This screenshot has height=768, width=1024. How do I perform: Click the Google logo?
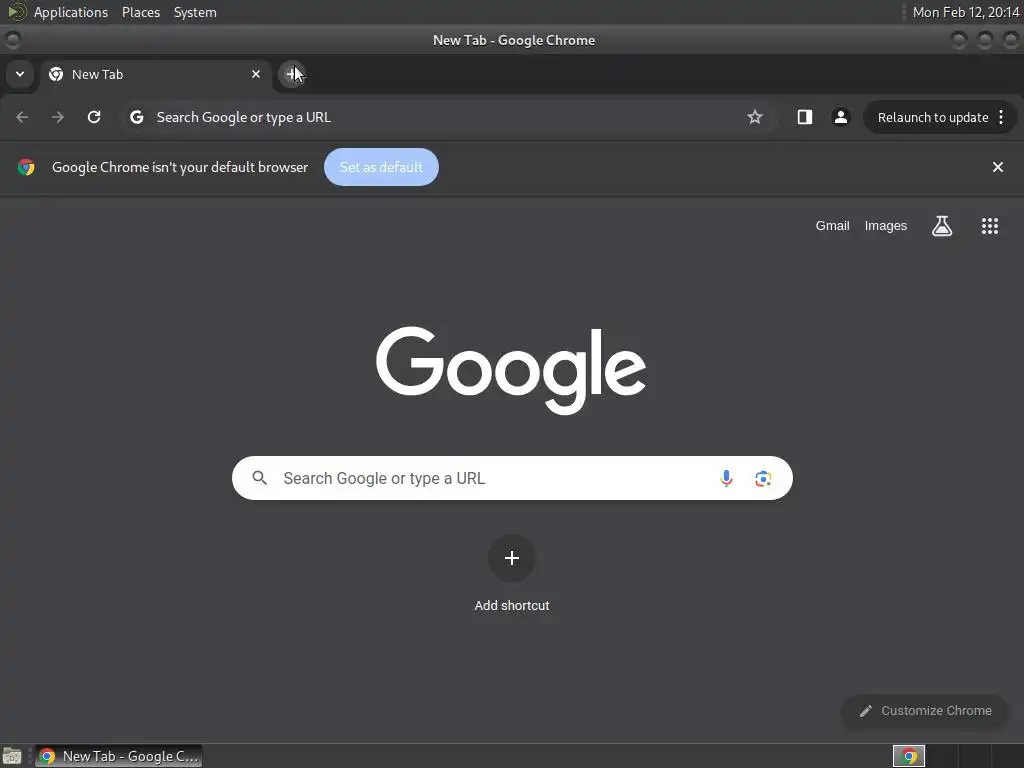coord(511,370)
